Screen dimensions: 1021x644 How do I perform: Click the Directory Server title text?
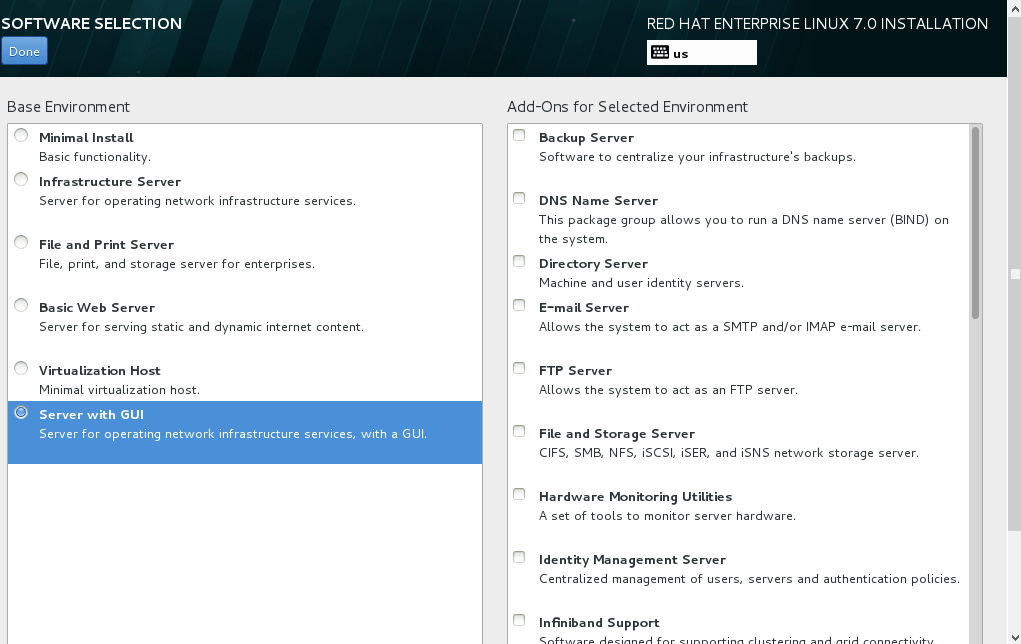click(x=593, y=264)
